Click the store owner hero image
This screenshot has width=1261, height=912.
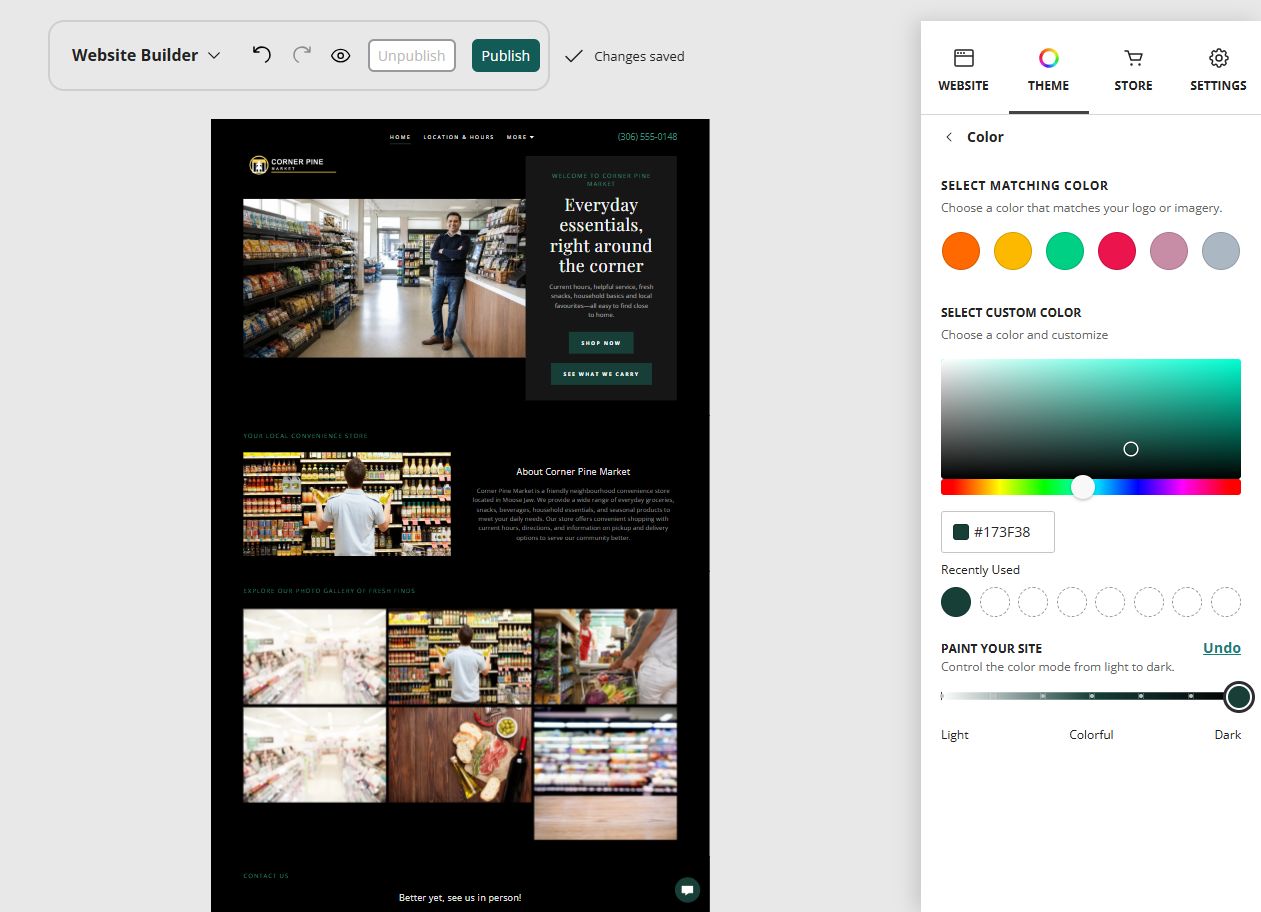(x=384, y=278)
